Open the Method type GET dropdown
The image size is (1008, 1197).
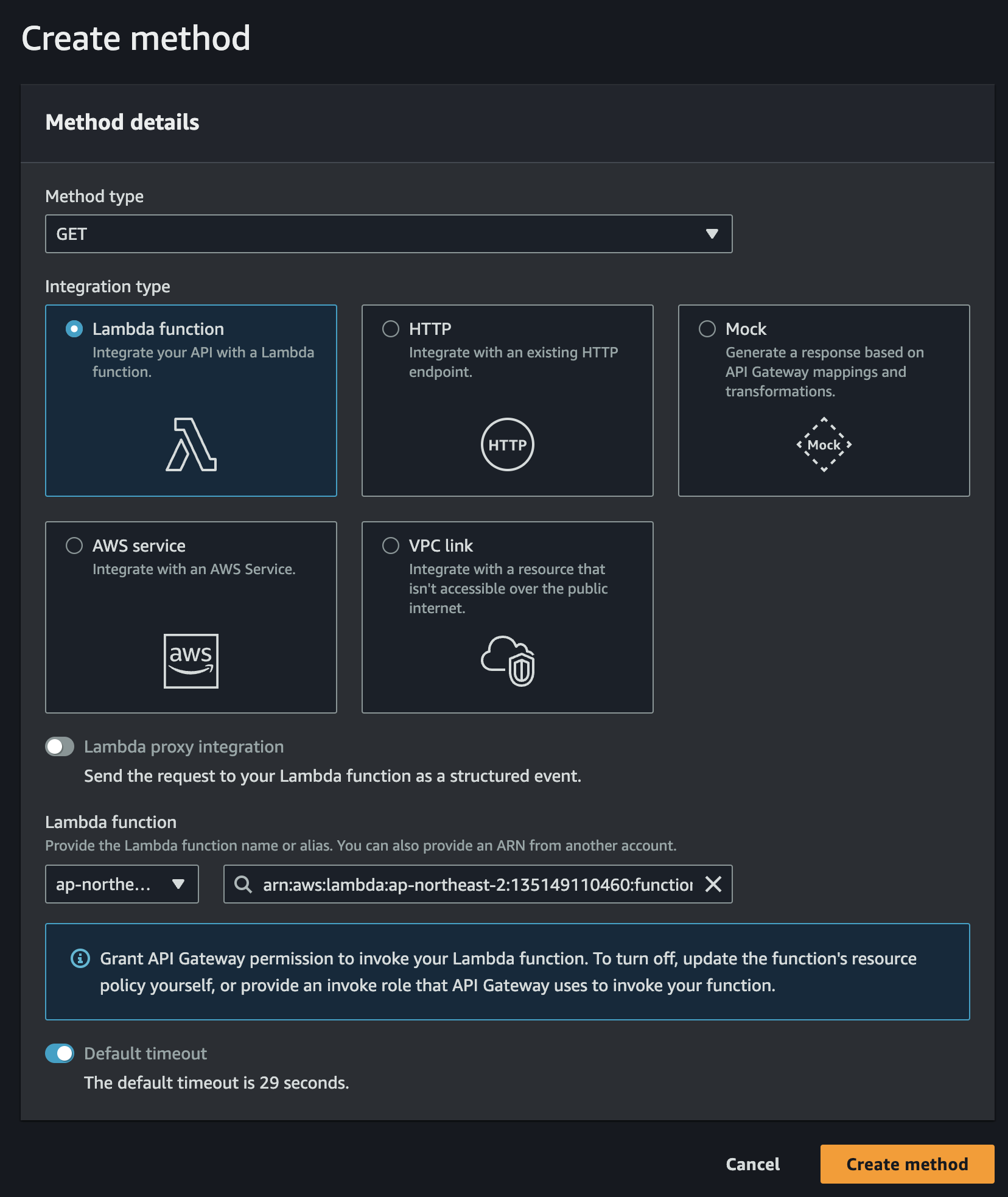tap(389, 234)
